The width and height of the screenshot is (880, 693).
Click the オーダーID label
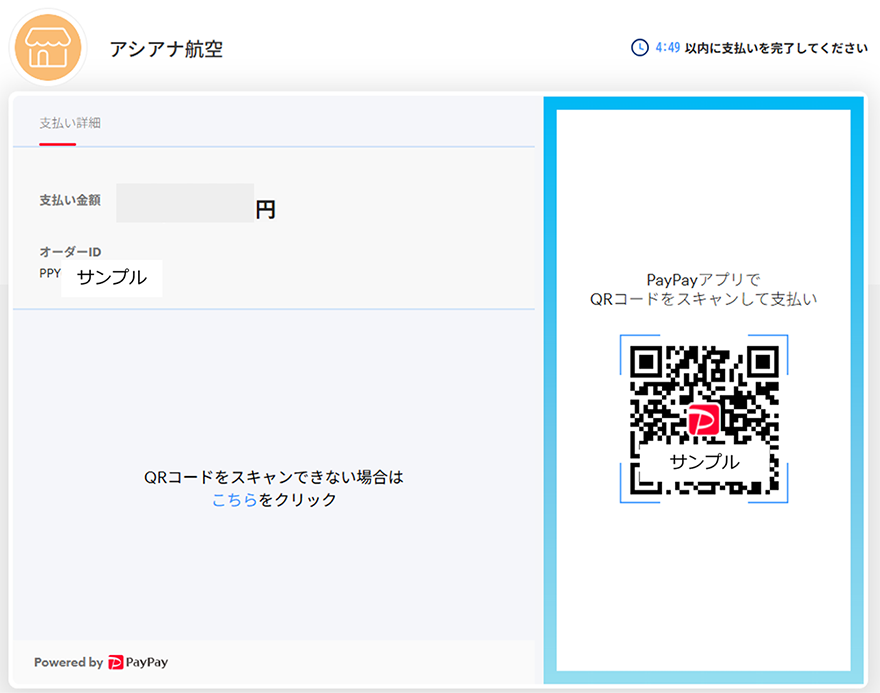click(70, 252)
